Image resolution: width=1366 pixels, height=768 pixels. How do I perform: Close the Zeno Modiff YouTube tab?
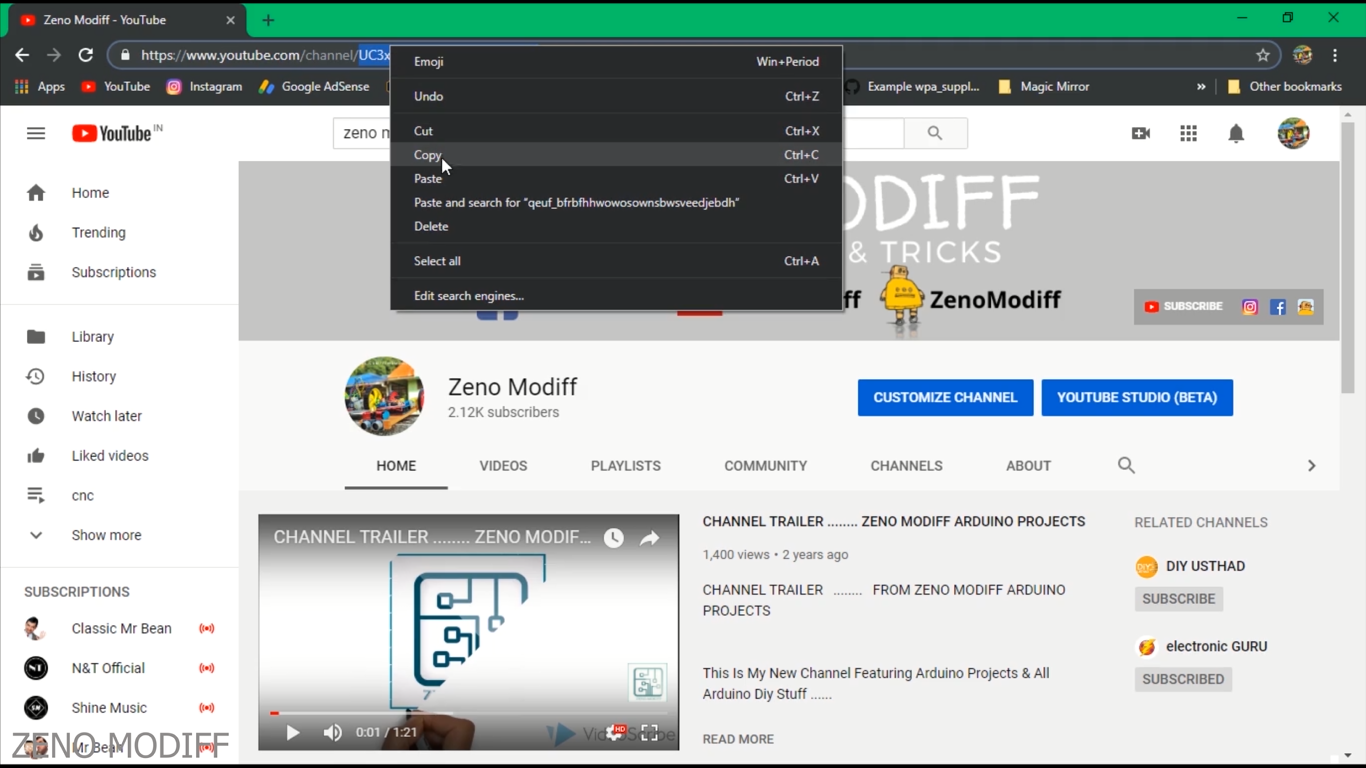pyautogui.click(x=230, y=20)
